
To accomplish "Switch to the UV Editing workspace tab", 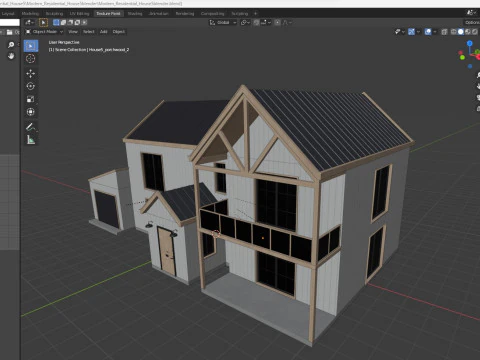I will tap(79, 14).
